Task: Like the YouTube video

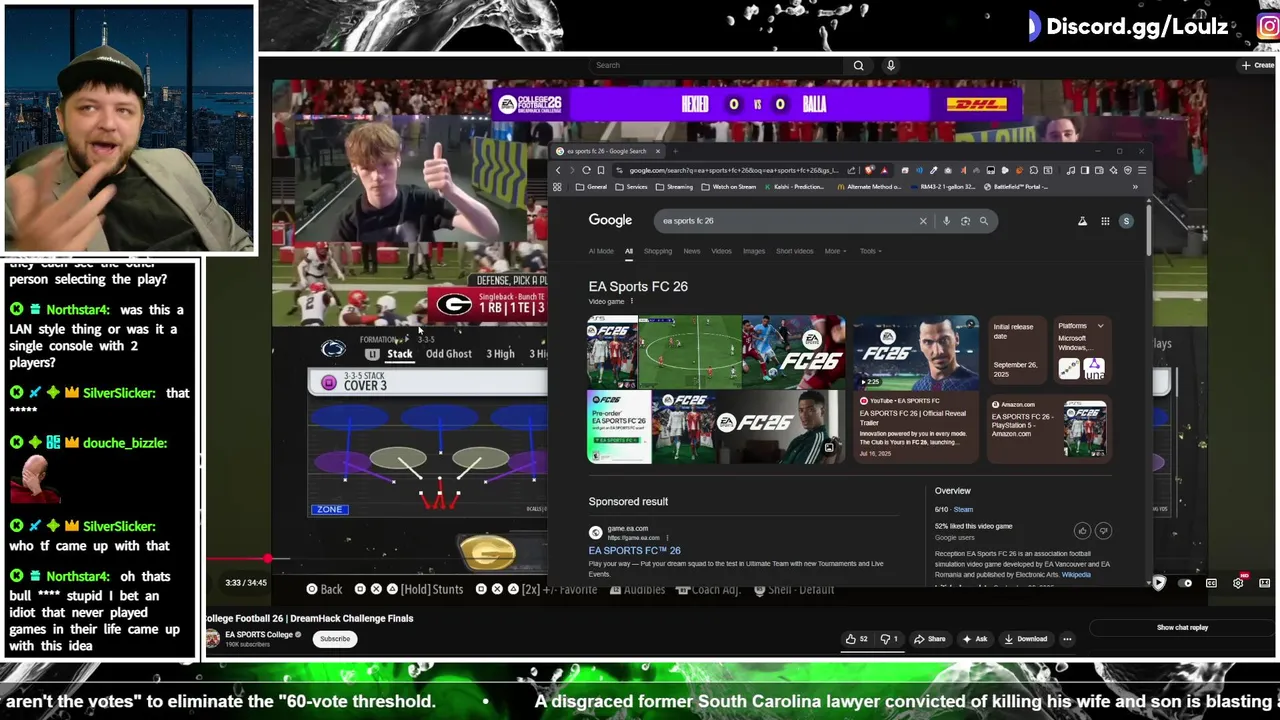Action: [856, 639]
